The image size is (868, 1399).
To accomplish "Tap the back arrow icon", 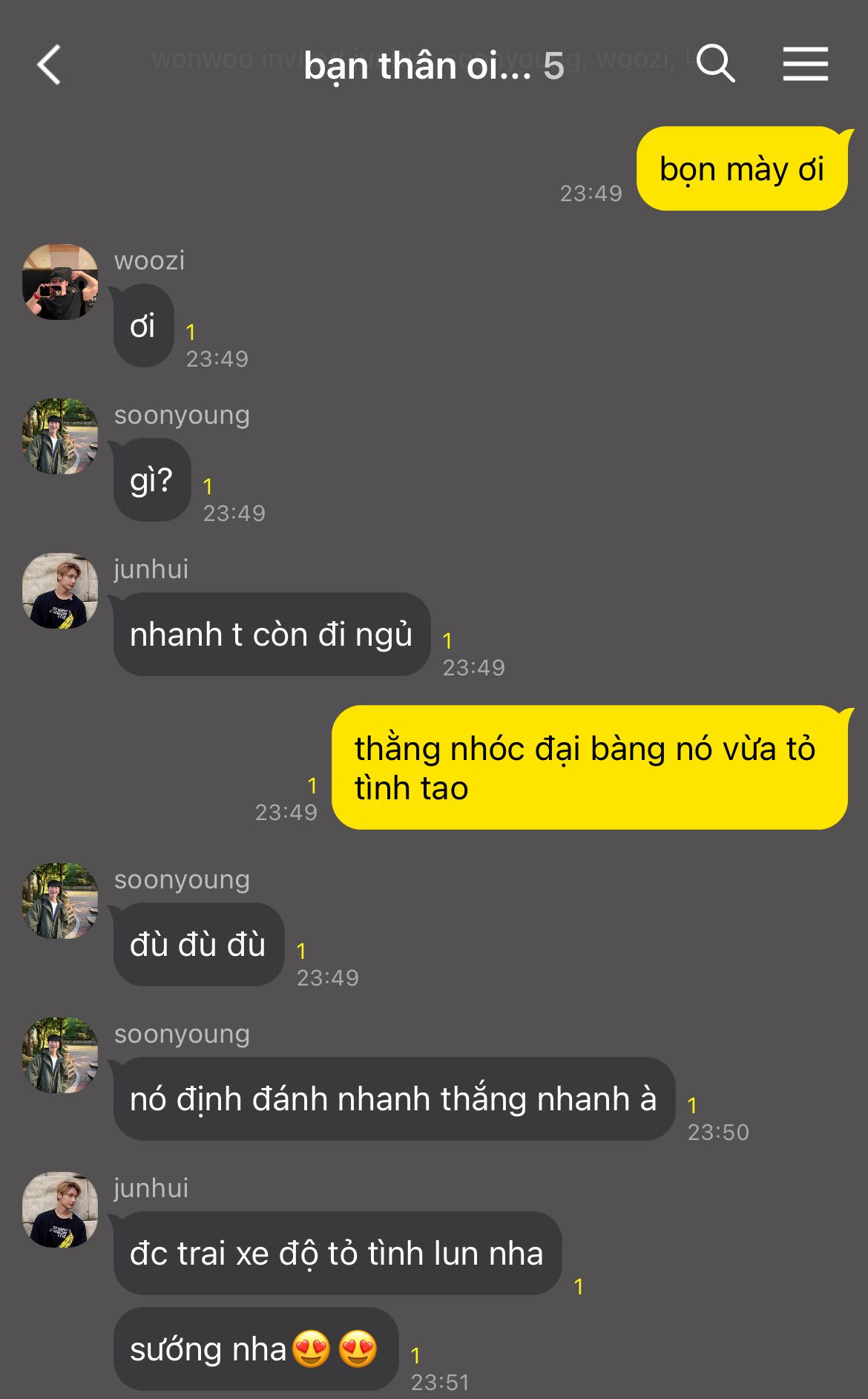I will [49, 65].
